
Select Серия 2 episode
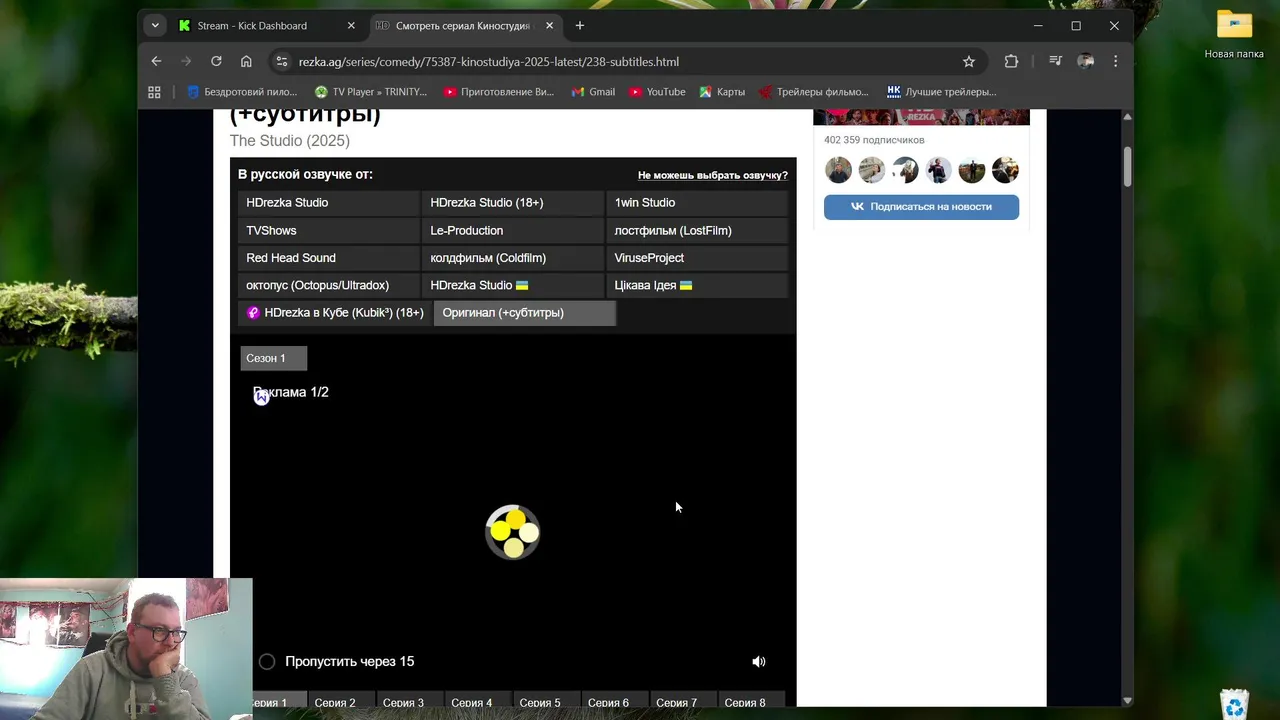point(341,700)
